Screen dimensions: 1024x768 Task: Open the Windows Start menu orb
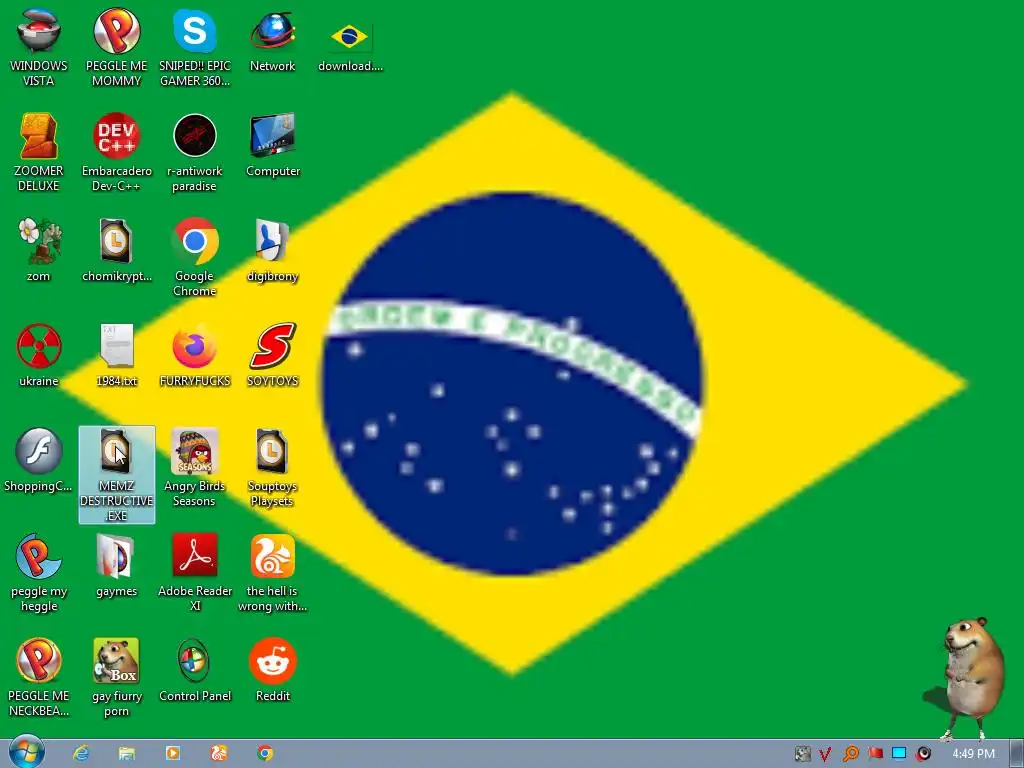26,752
